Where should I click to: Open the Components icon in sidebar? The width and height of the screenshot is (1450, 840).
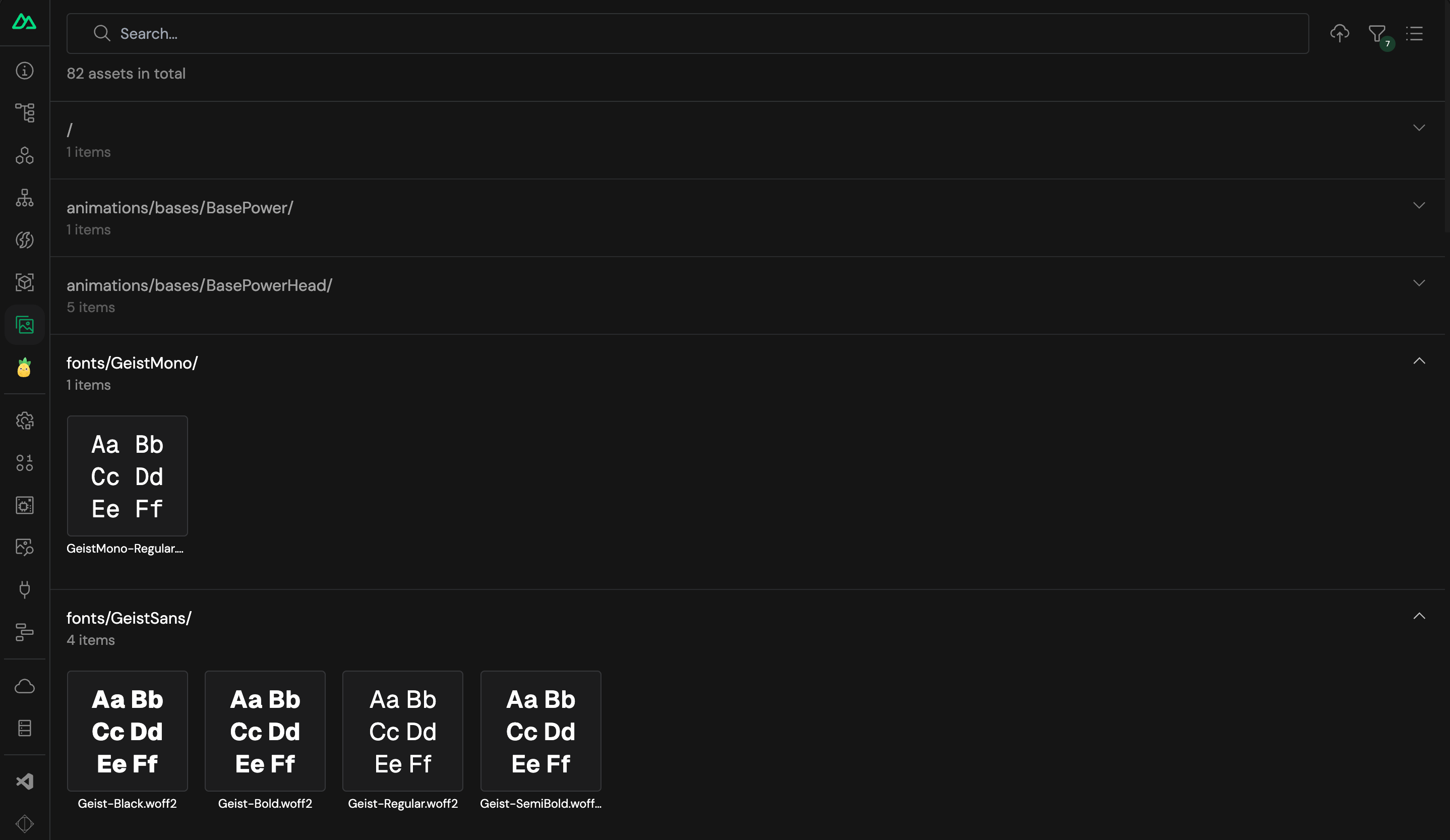tap(24, 155)
